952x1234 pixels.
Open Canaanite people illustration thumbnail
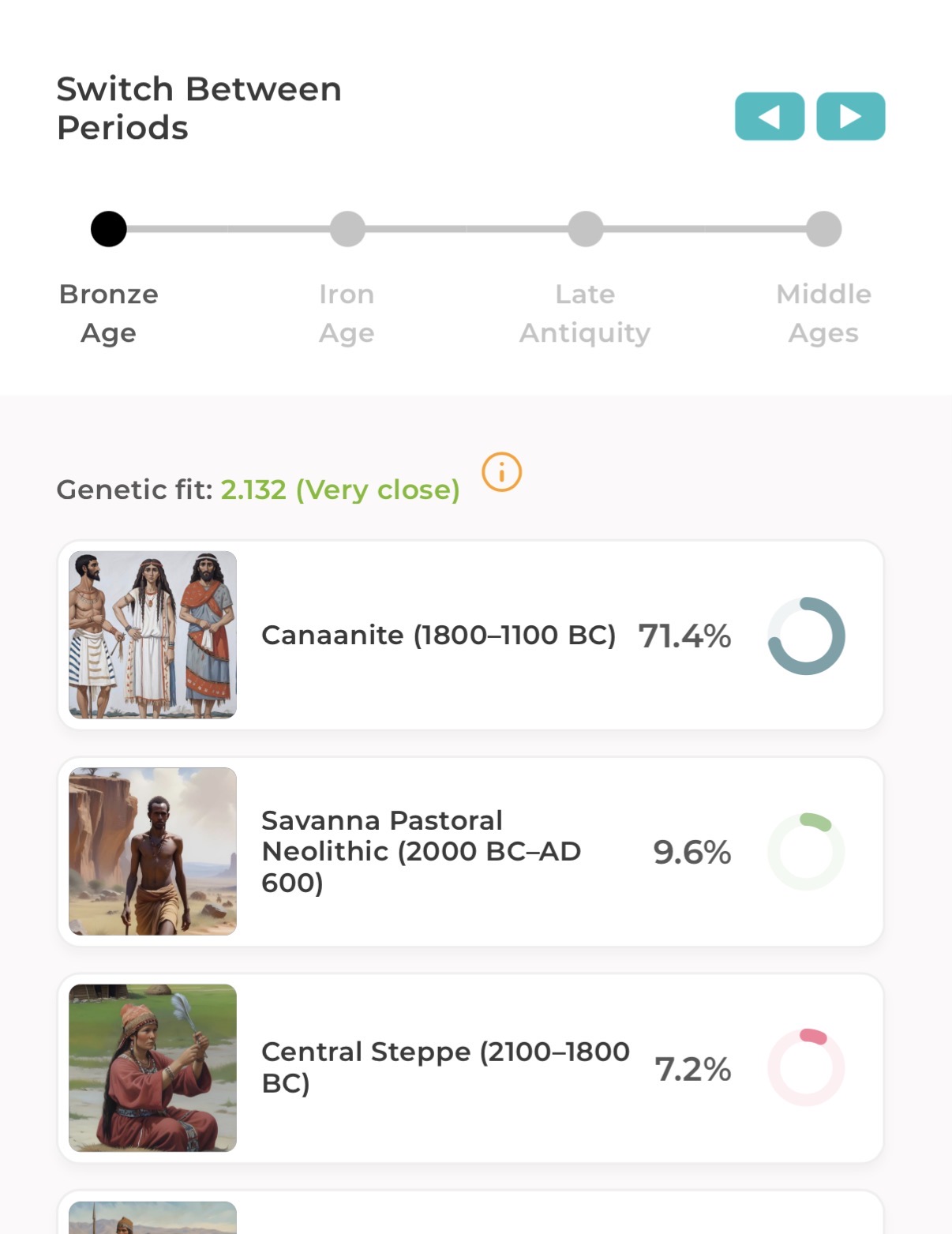tap(152, 635)
